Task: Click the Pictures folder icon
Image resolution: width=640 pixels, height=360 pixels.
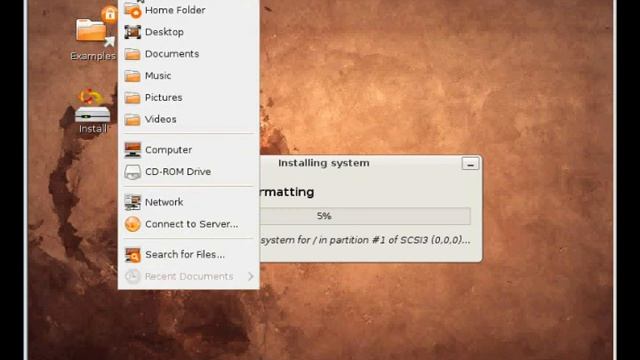Action: 132,98
